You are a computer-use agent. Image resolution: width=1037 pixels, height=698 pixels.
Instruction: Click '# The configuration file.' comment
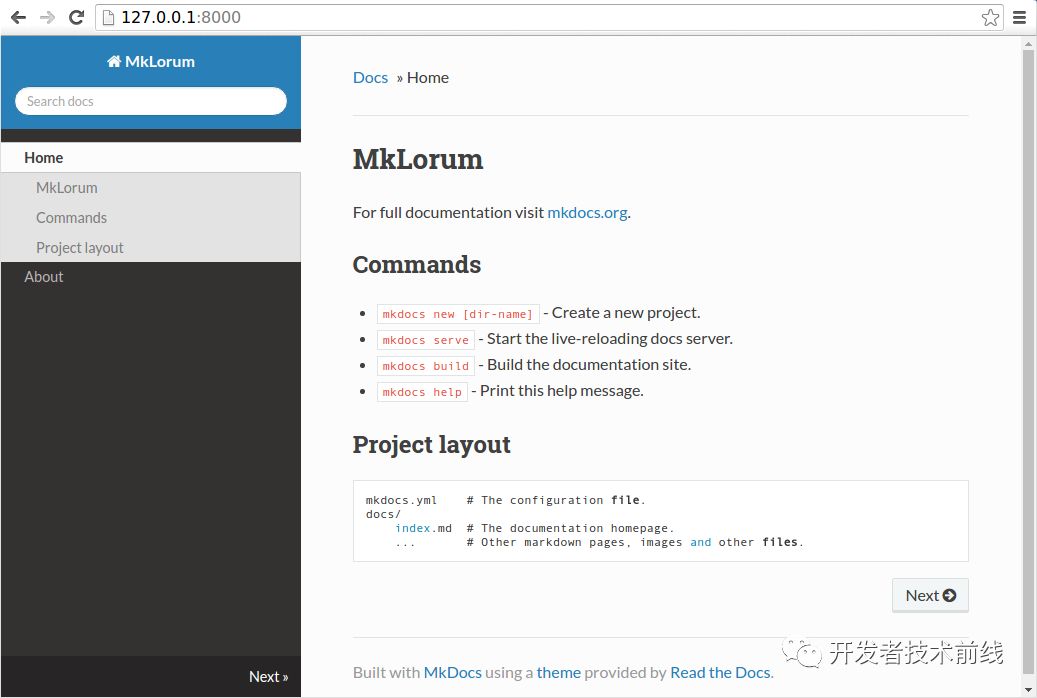pos(556,500)
